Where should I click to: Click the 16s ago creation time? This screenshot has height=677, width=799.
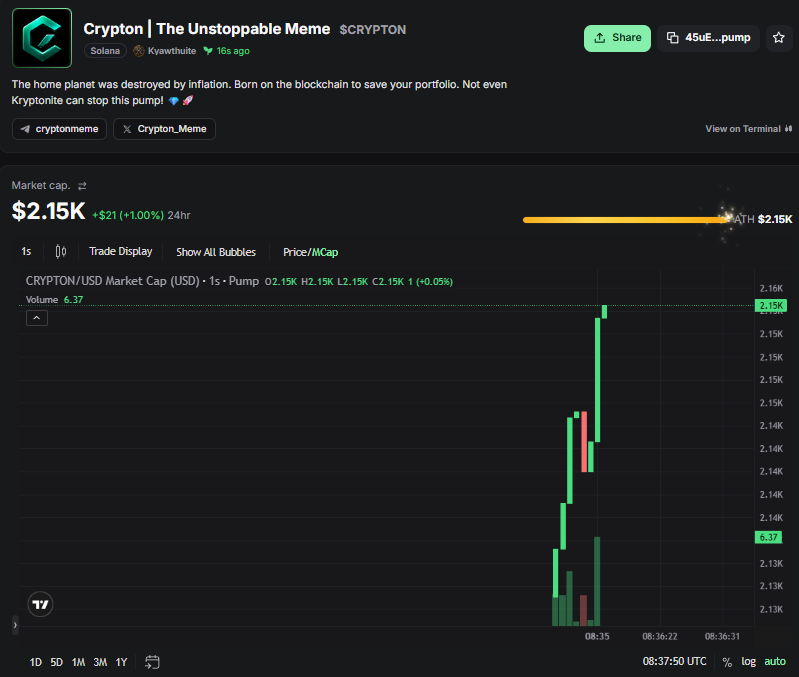(x=227, y=51)
